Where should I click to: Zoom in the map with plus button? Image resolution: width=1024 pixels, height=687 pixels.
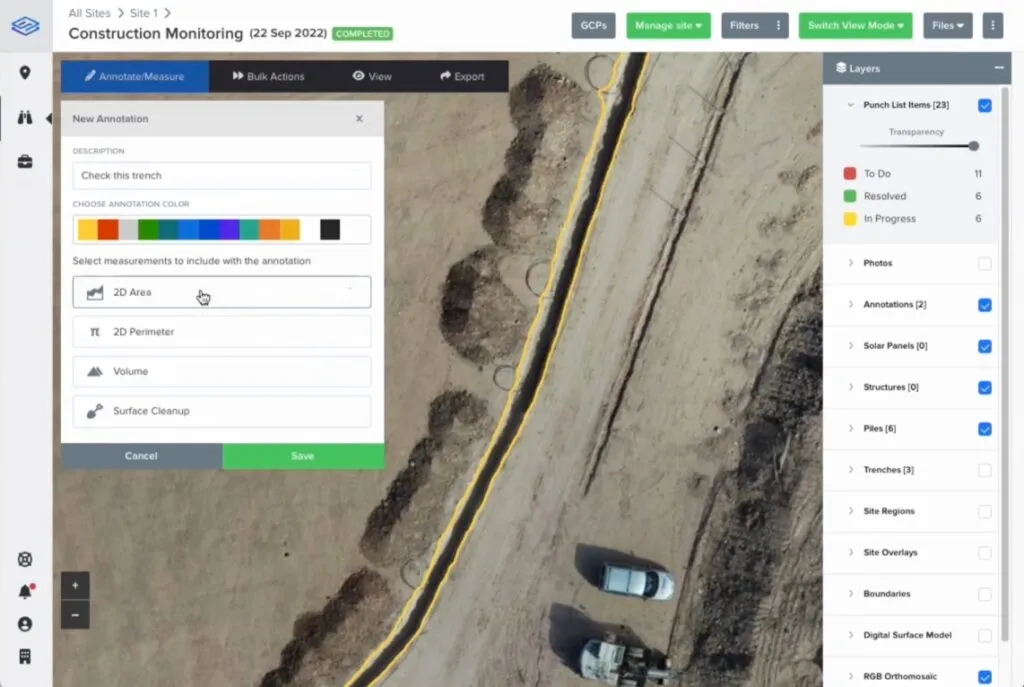[x=75, y=586]
